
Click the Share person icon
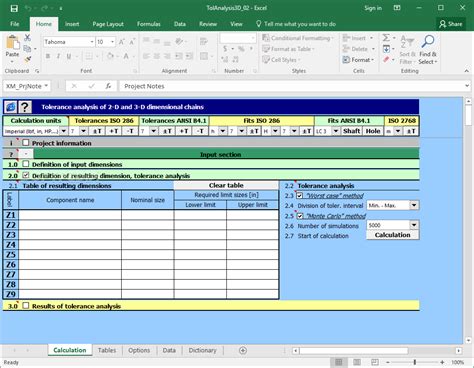point(442,24)
